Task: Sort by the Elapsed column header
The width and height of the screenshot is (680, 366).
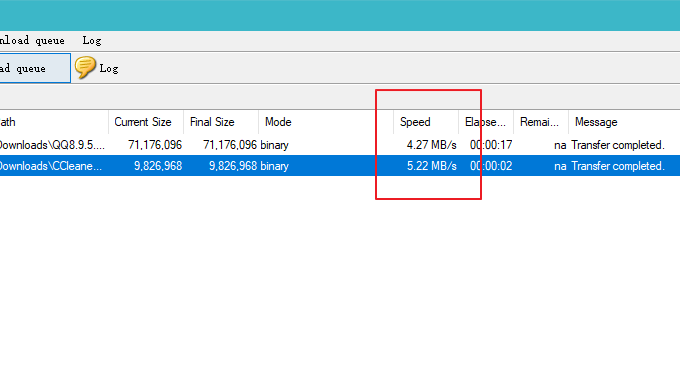Action: pyautogui.click(x=486, y=122)
